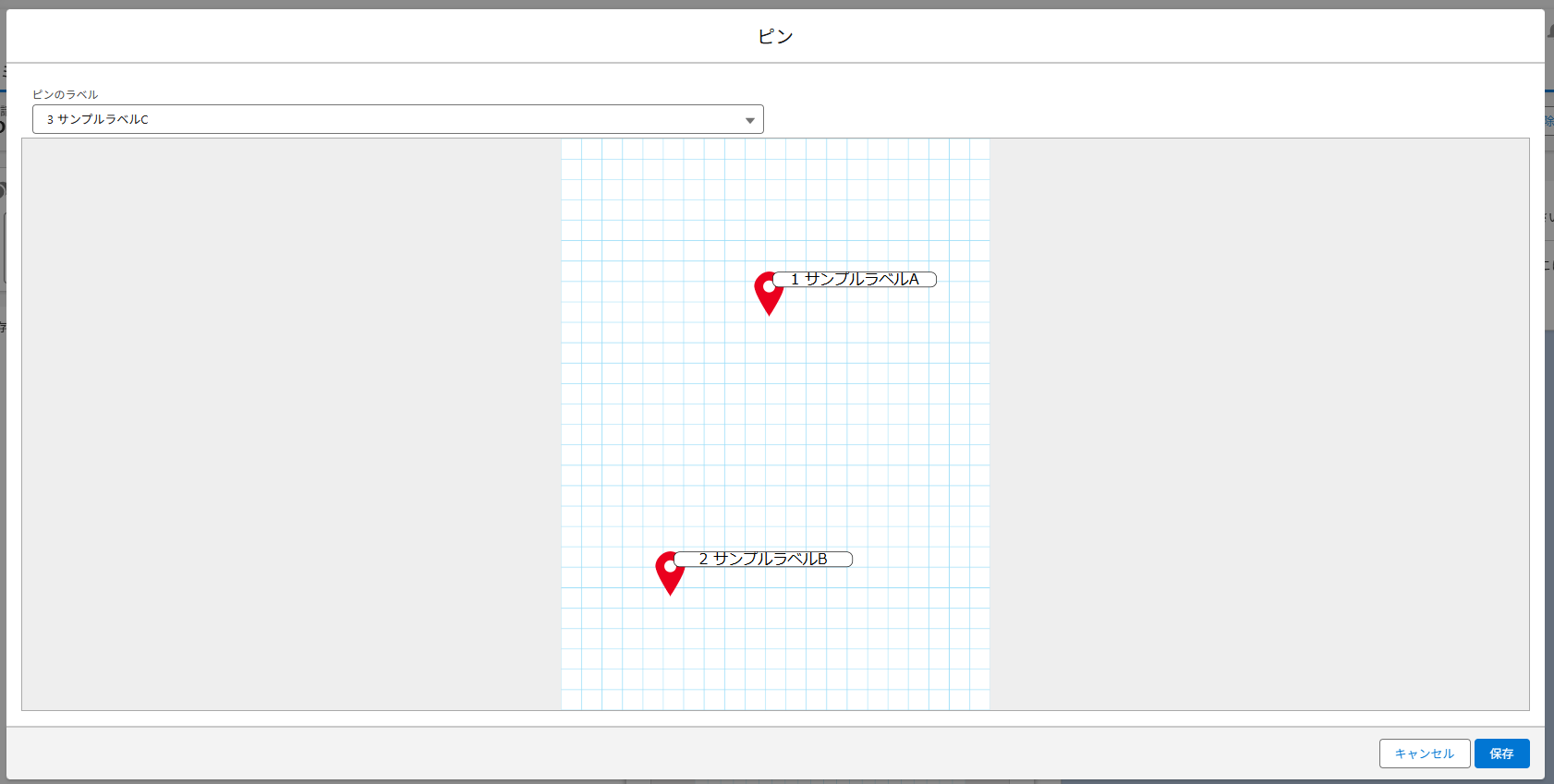1554x784 pixels.
Task: Click the bottom tip of pin 1 marker
Action: [769, 314]
